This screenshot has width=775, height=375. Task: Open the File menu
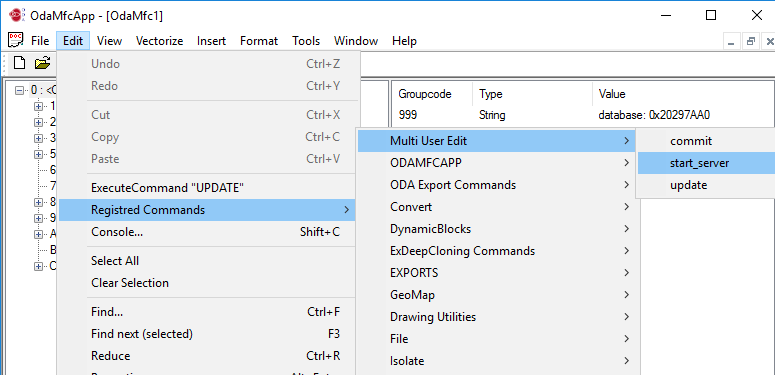coord(40,41)
